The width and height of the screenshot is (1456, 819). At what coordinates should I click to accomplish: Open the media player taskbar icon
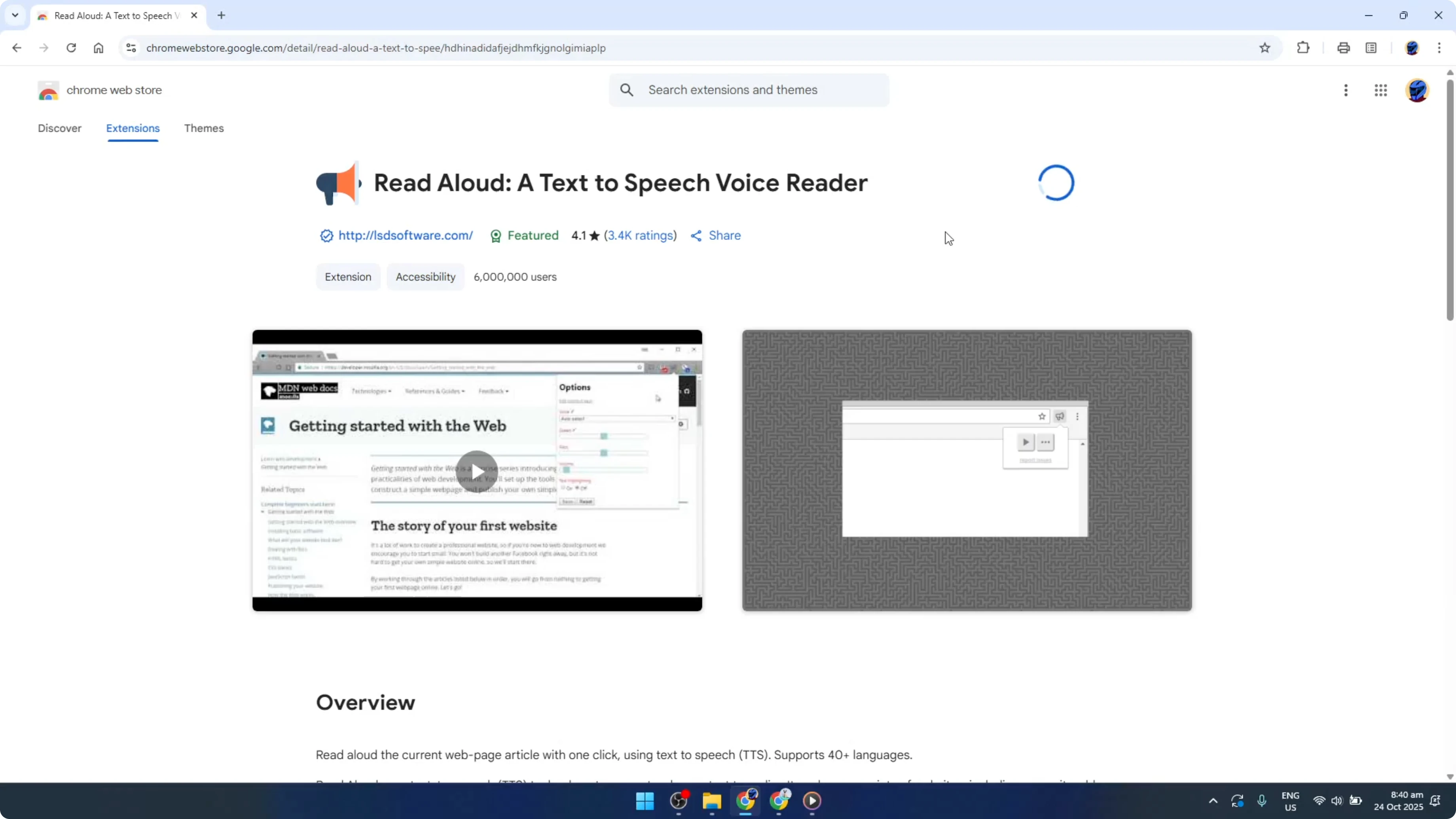coord(812,801)
